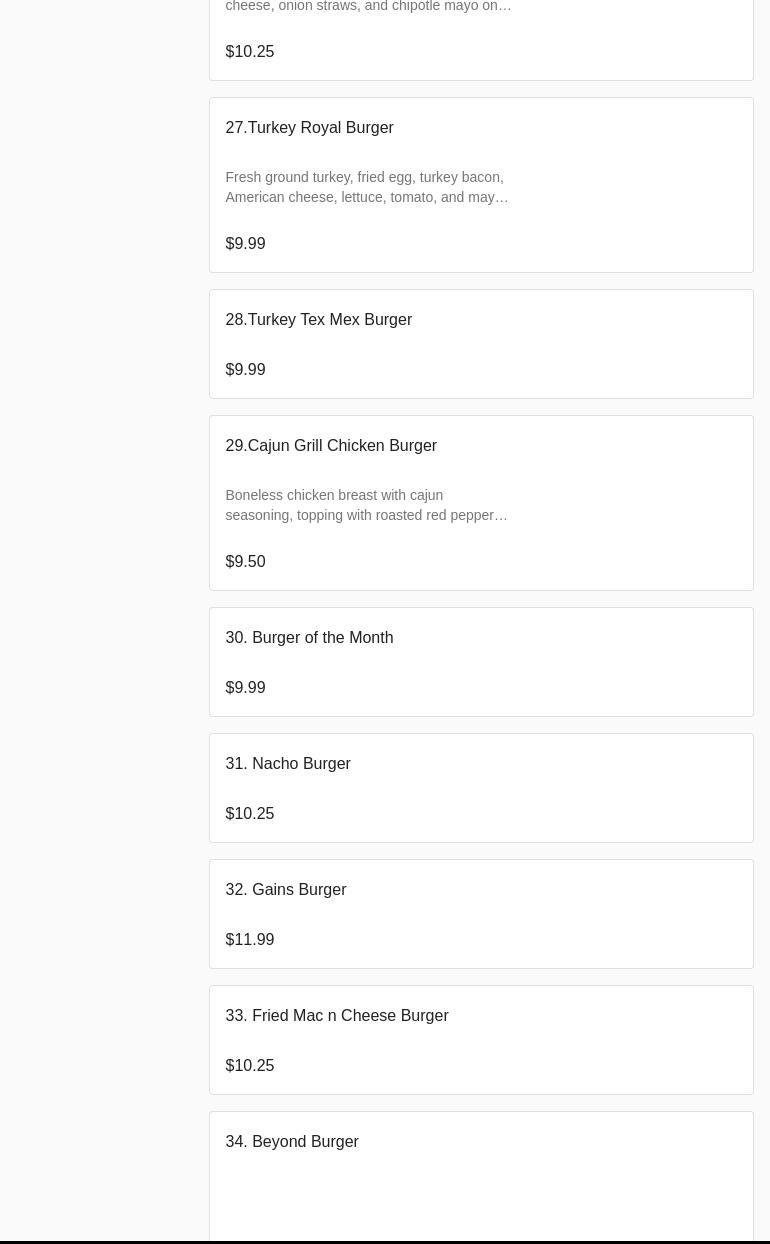Pick the Fried Mac n Cheese Burger

point(337,1016)
